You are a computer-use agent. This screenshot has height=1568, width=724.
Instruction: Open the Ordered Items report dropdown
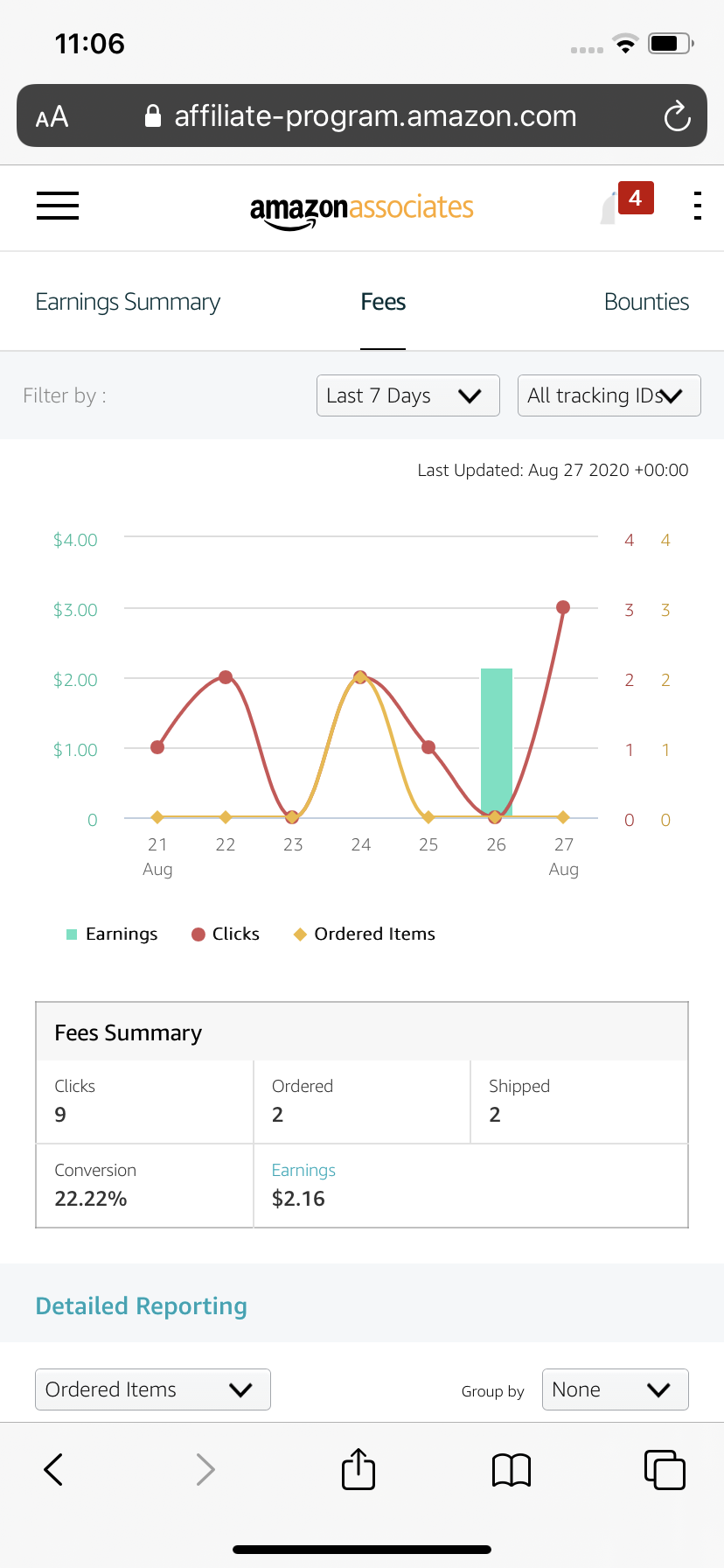(153, 1389)
